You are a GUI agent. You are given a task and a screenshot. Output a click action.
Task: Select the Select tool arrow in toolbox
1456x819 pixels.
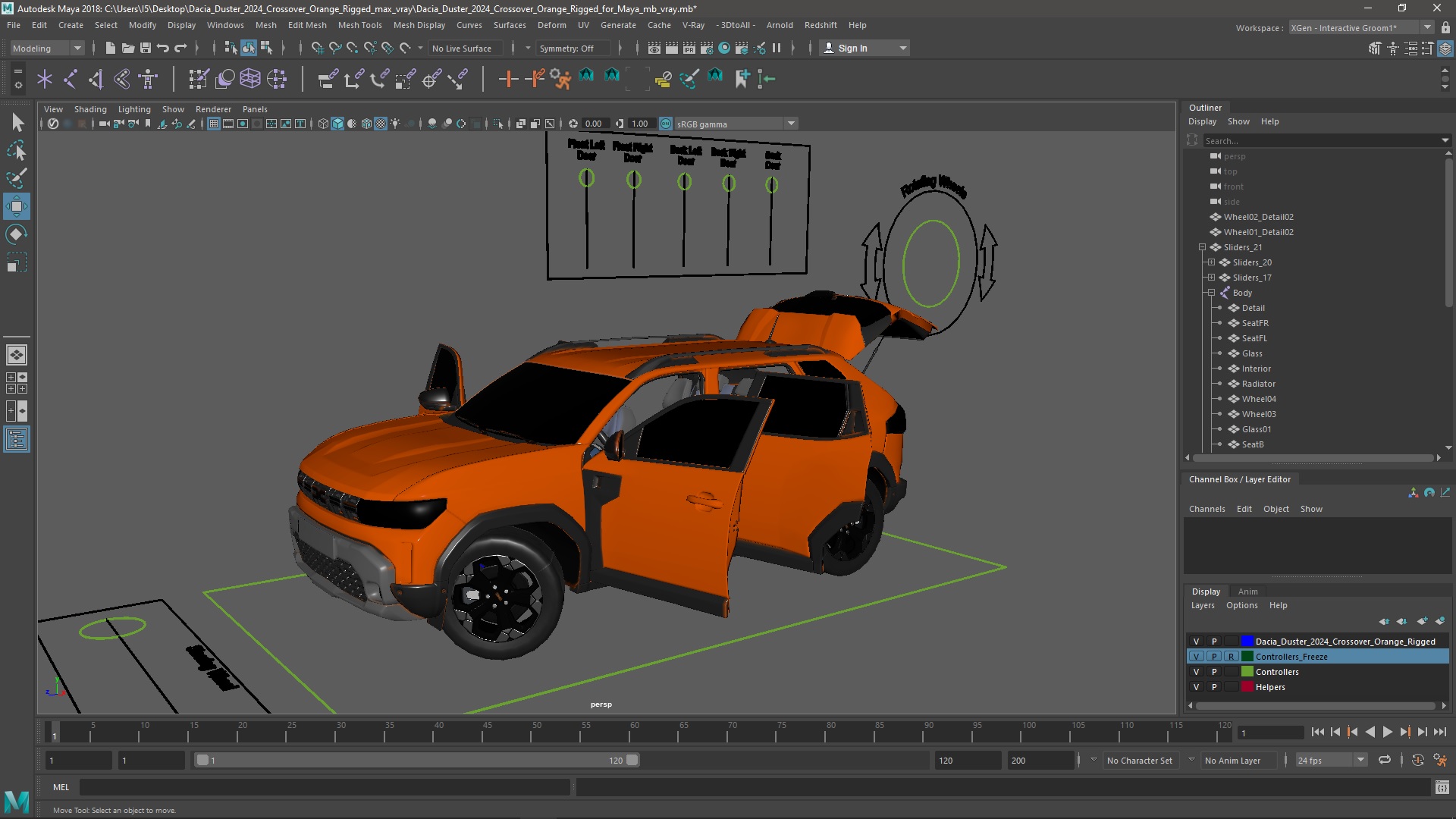point(17,123)
